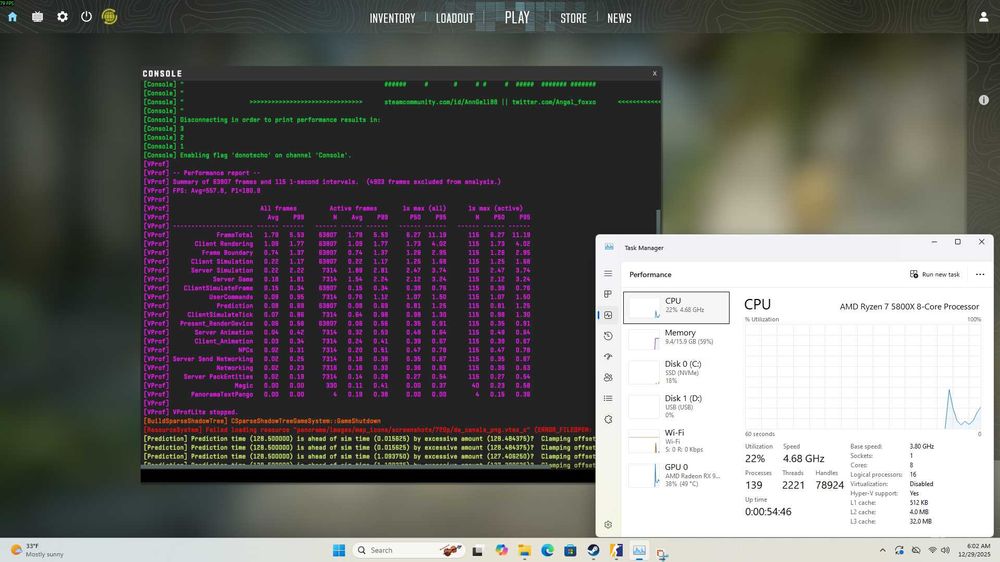The height and width of the screenshot is (562, 1000).
Task: Open Startup apps icon in Task Manager
Action: click(x=608, y=357)
